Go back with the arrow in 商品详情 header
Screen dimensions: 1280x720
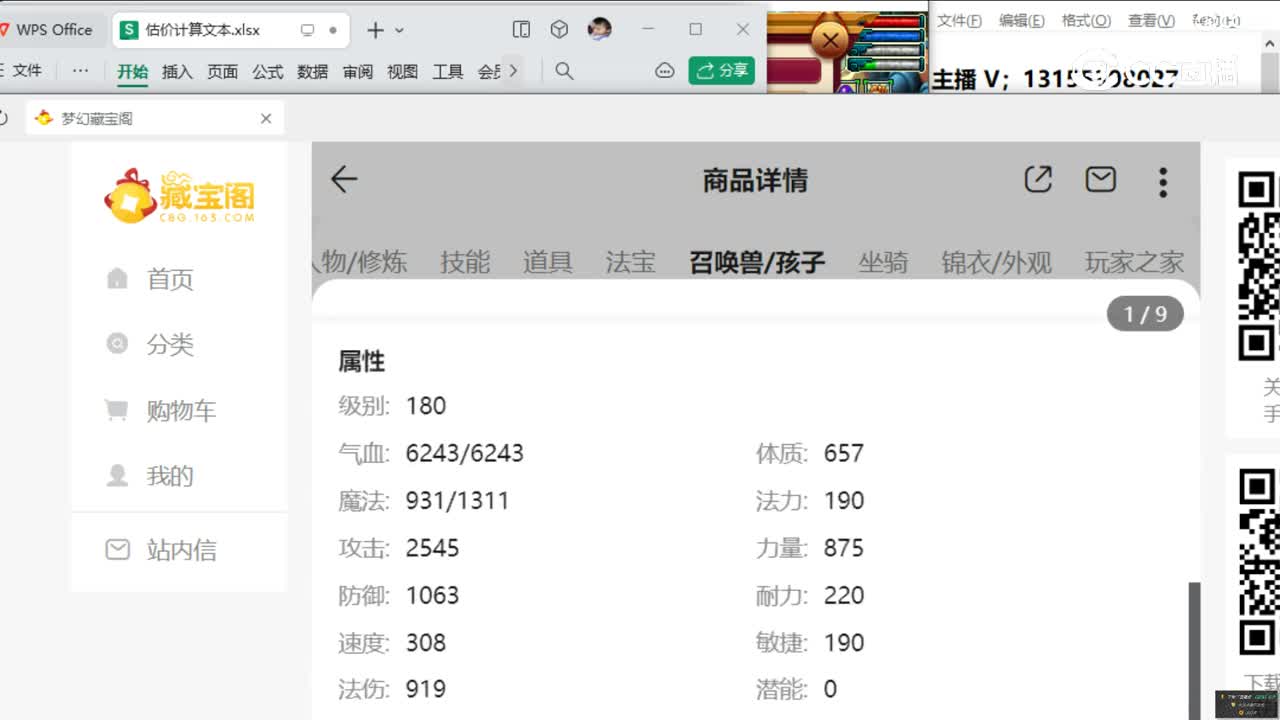[344, 180]
